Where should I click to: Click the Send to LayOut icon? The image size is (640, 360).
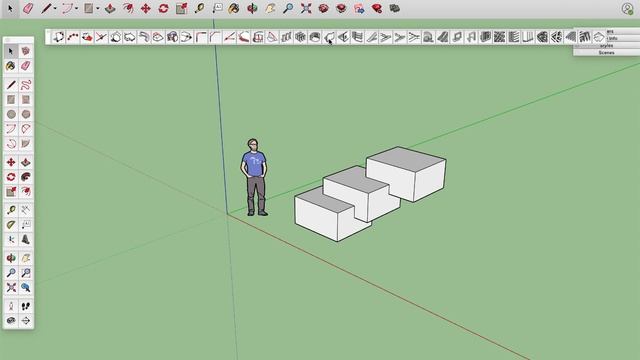coord(359,8)
